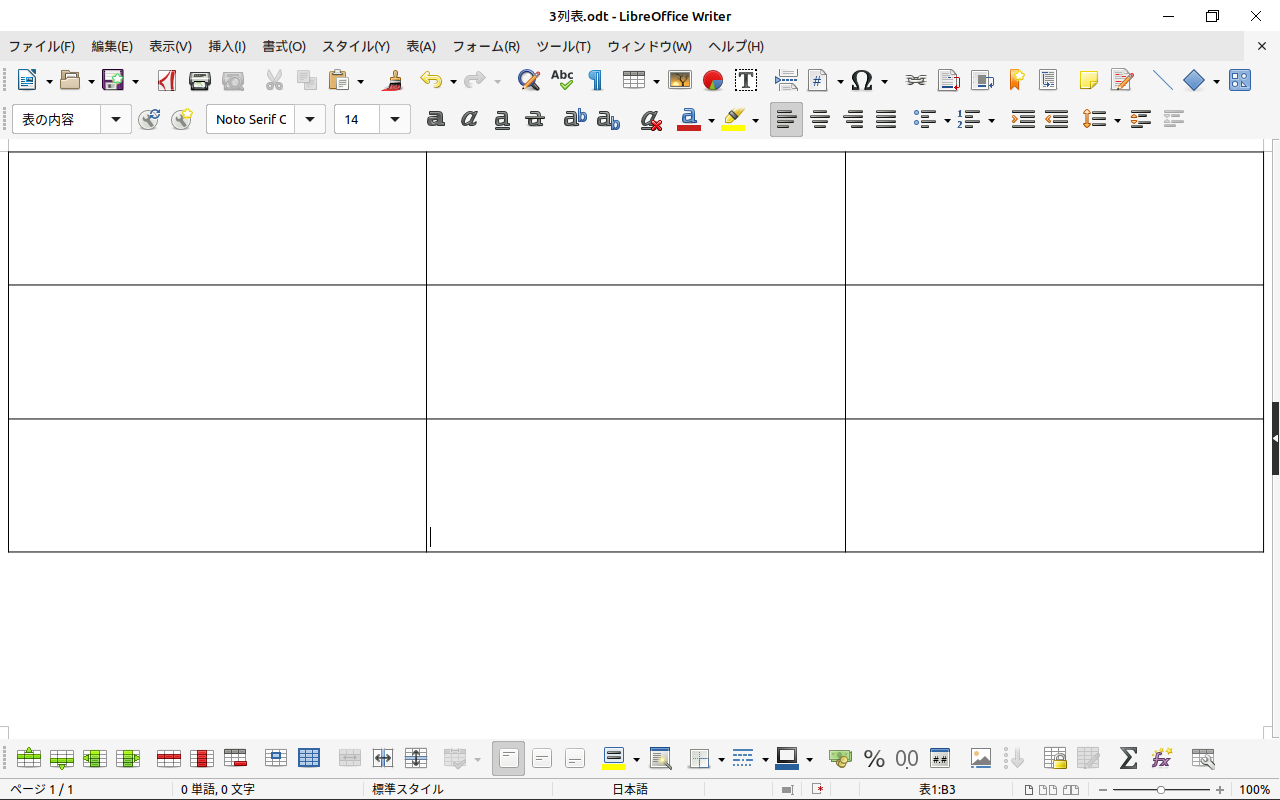1280x800 pixels.
Task: Click the 日本語 language field in status bar
Action: pyautogui.click(x=630, y=790)
